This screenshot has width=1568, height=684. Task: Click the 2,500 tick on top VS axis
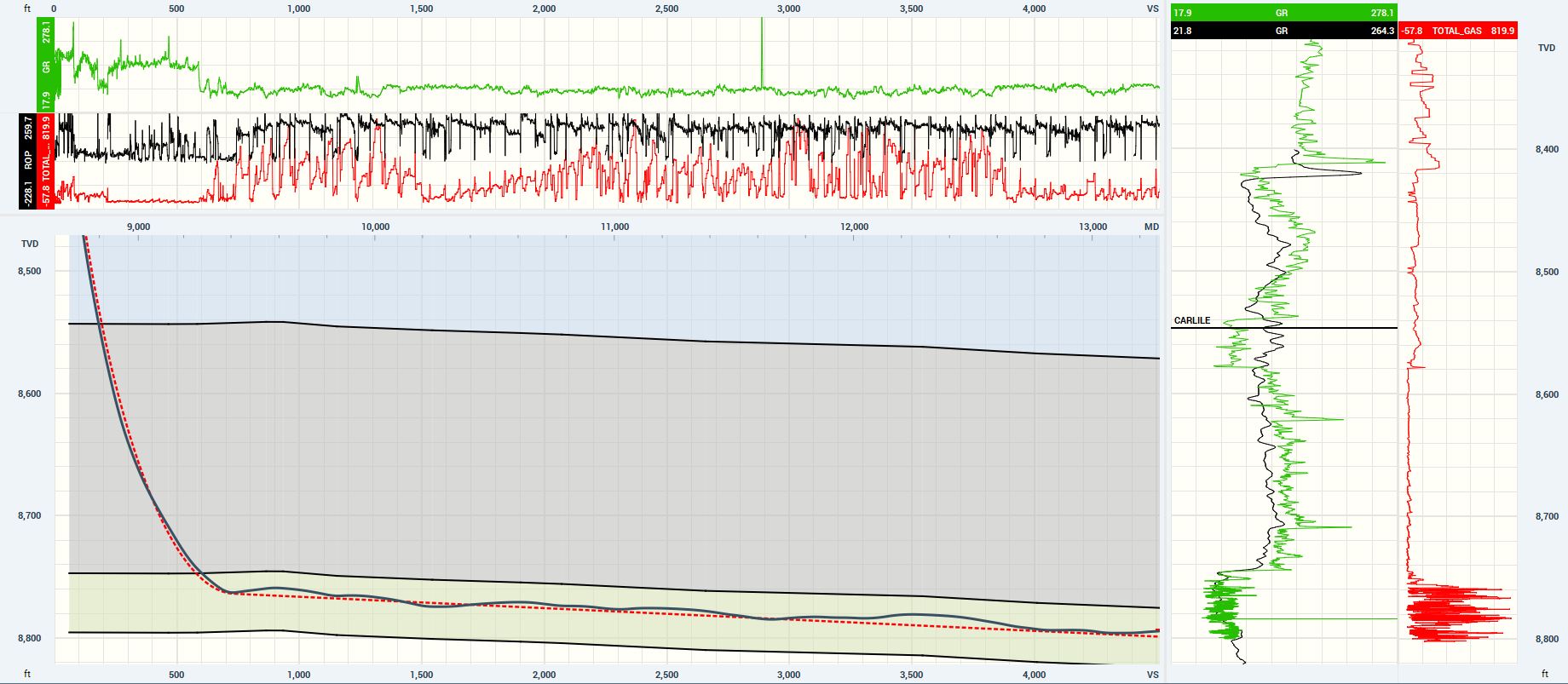click(666, 9)
